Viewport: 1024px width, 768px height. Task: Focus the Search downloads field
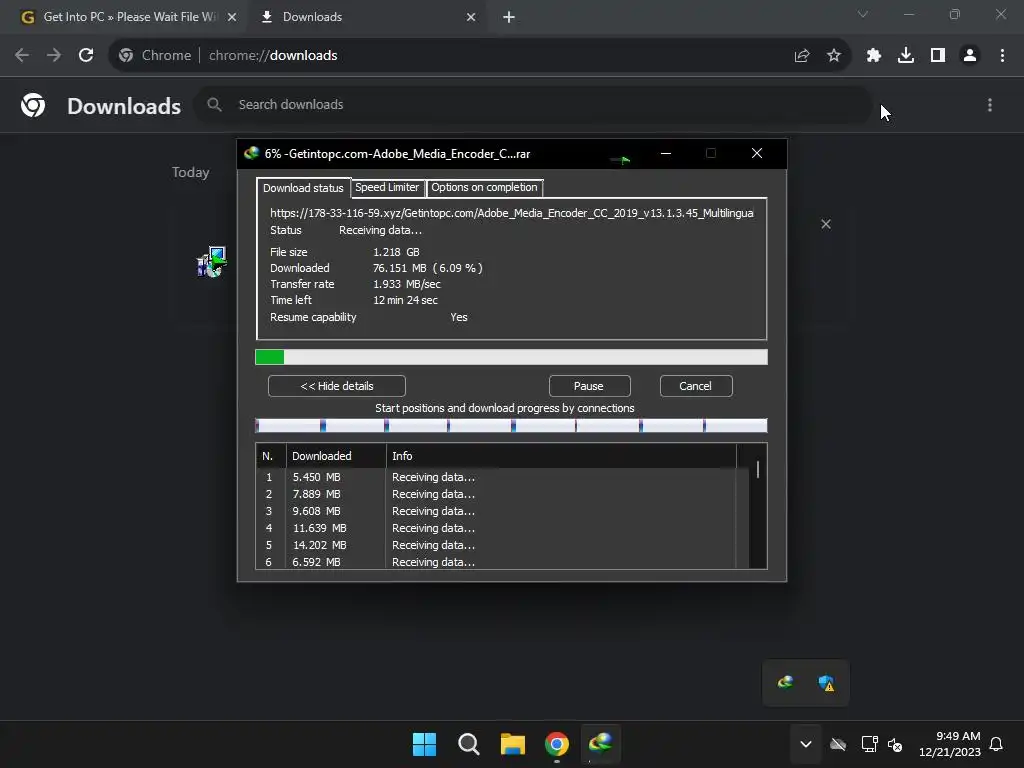[533, 104]
